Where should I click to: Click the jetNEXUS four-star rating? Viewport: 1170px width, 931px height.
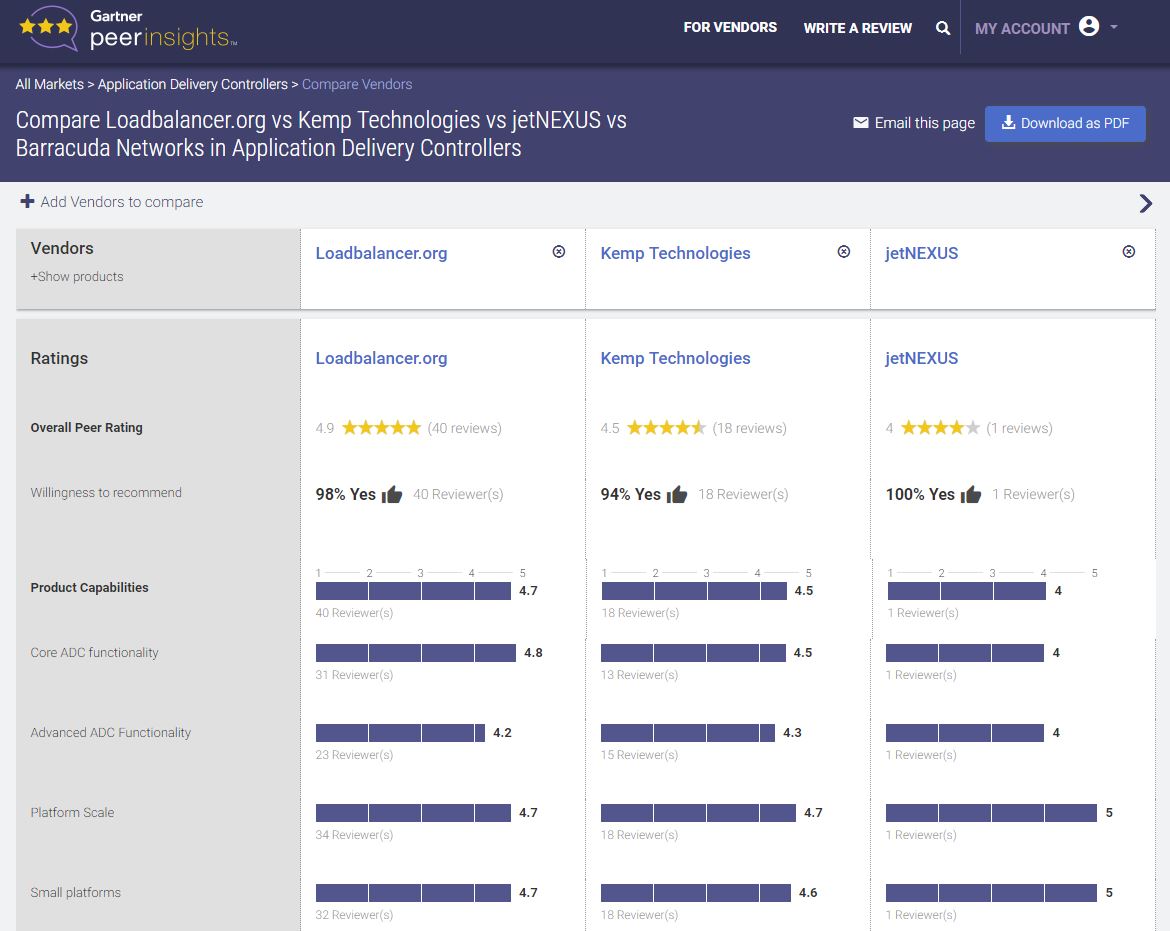[x=940, y=427]
